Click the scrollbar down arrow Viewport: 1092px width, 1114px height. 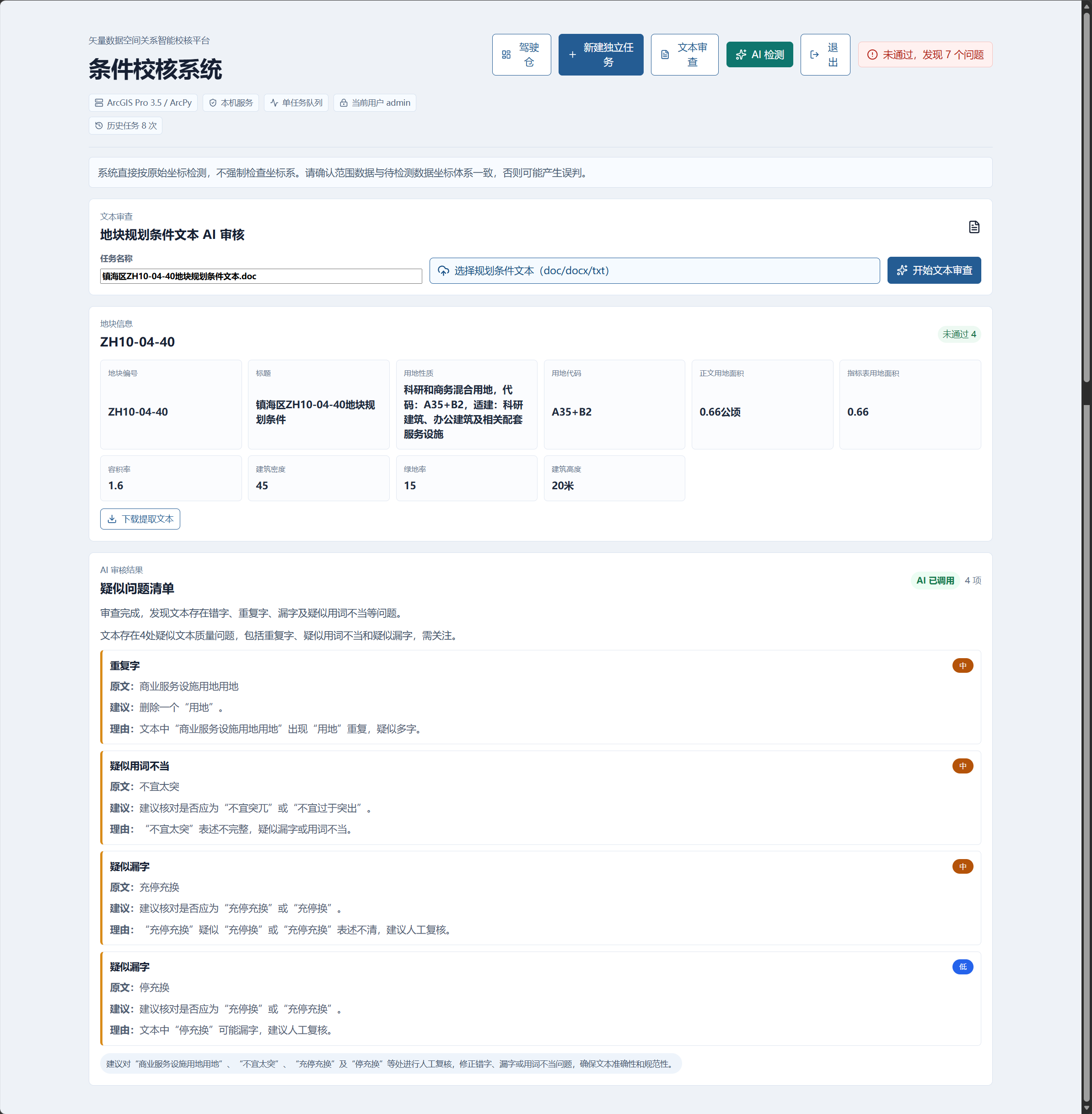(x=1086, y=1108)
